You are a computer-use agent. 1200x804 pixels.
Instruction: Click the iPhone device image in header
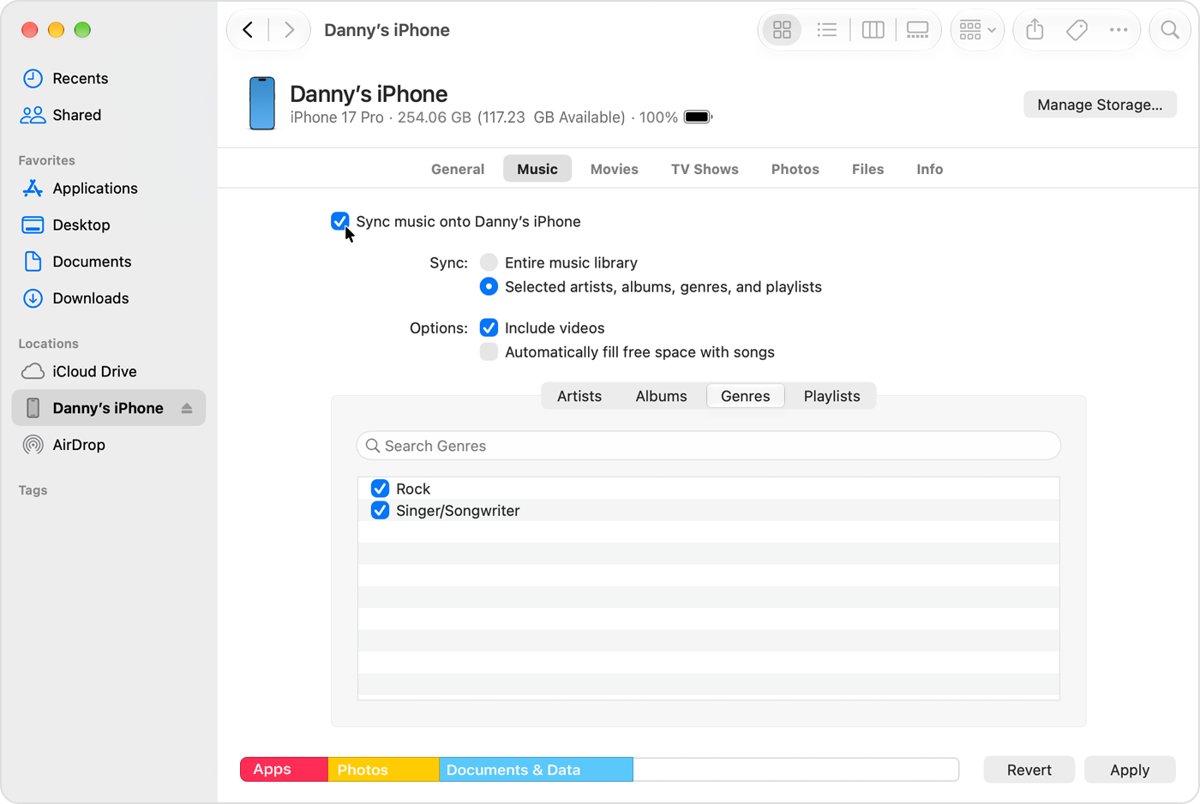[262, 104]
